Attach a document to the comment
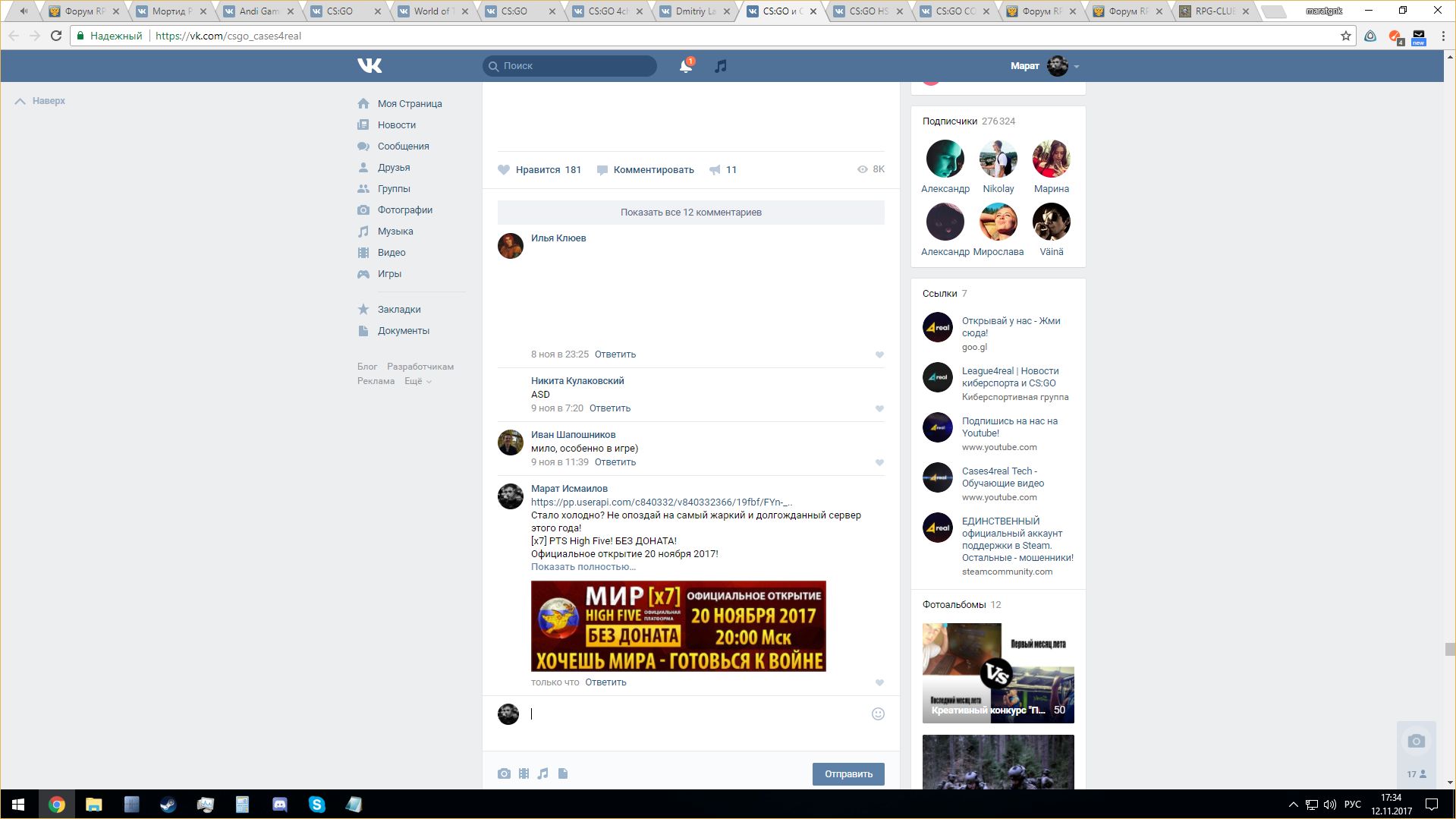Screen dimensions: 1456x819 (x=563, y=773)
